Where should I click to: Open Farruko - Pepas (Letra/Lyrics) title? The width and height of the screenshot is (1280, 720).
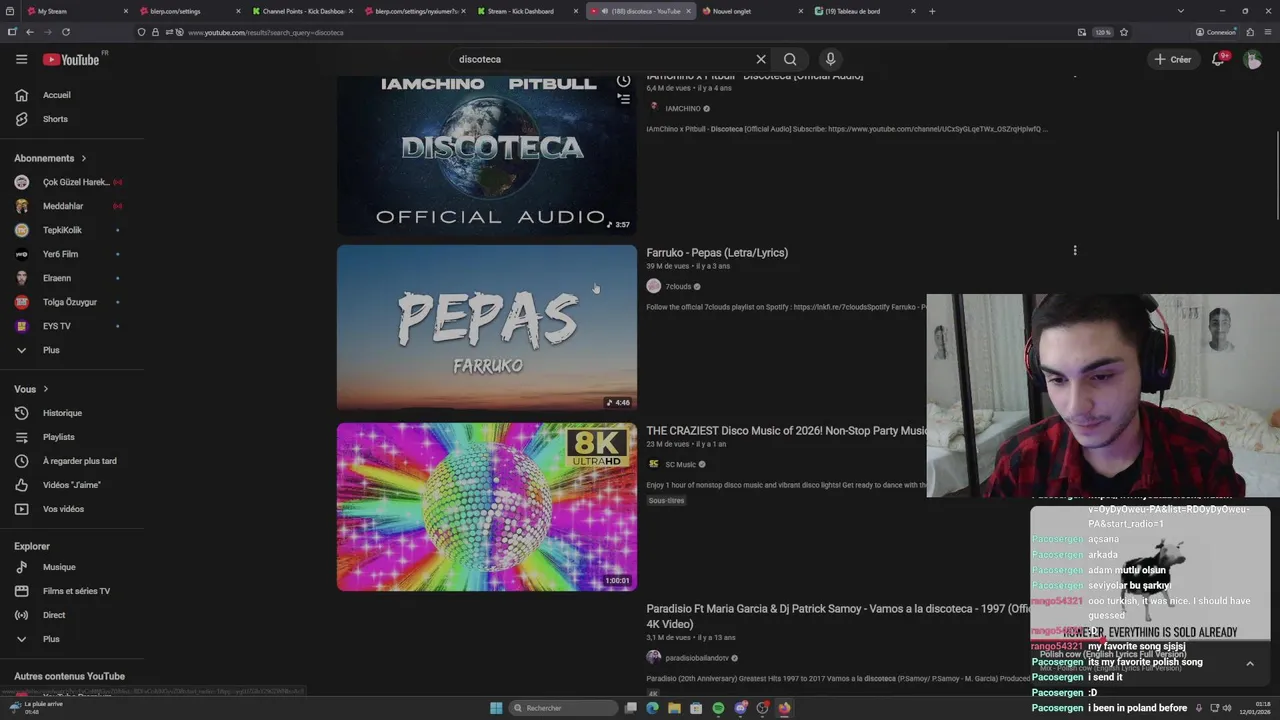click(x=717, y=253)
